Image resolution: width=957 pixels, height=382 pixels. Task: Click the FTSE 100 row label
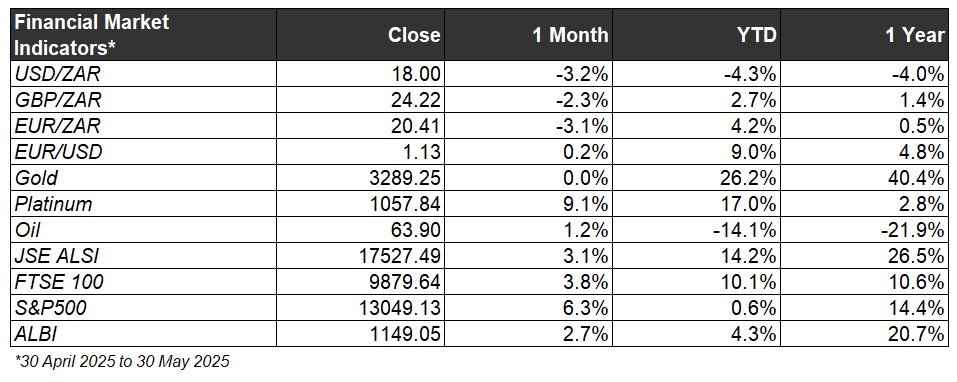coord(59,282)
